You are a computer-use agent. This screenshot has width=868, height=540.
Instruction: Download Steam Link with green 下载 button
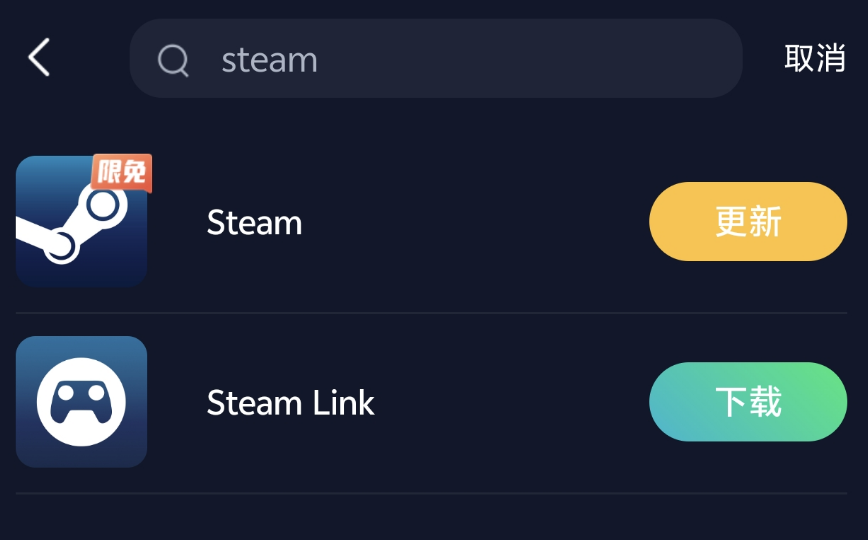(748, 402)
